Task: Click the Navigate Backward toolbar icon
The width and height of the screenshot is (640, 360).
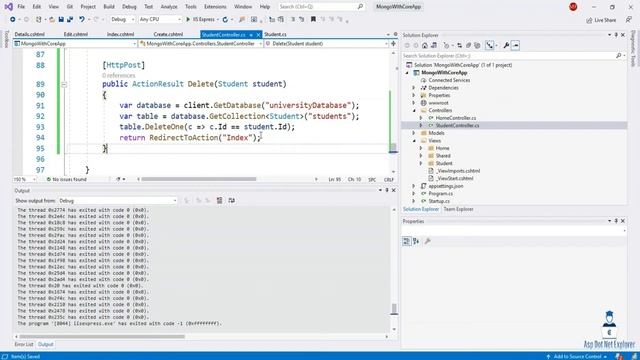Action: tap(13, 19)
